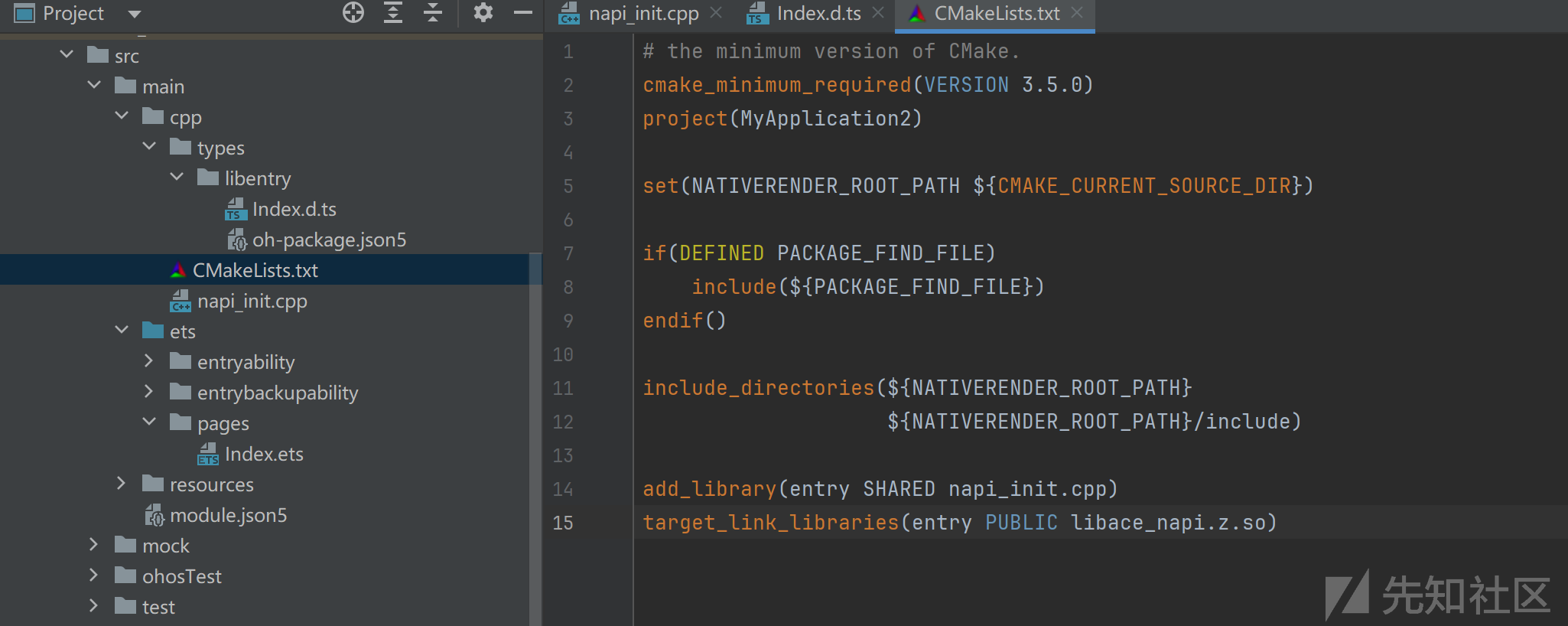This screenshot has height=626, width=1568.
Task: Select Index.ets under pages
Action: pos(264,454)
